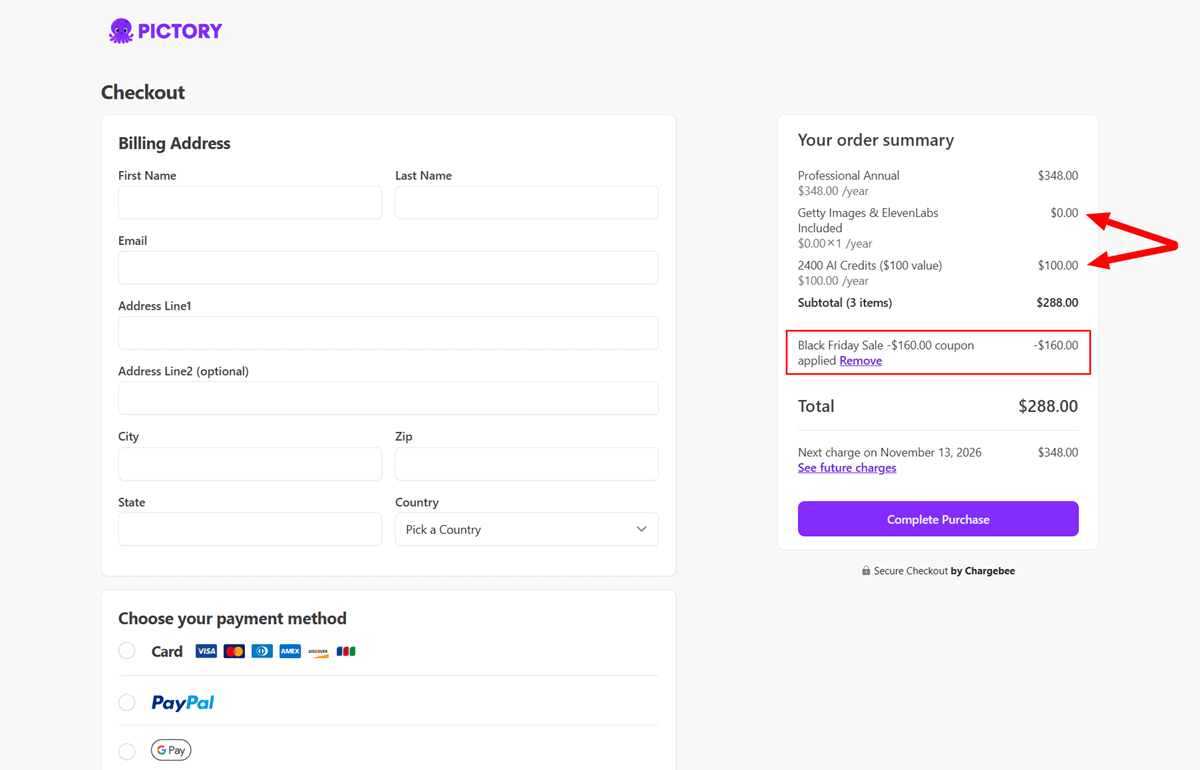Click the Pictory octopus logo
Viewport: 1200px width, 770px height.
click(121, 31)
